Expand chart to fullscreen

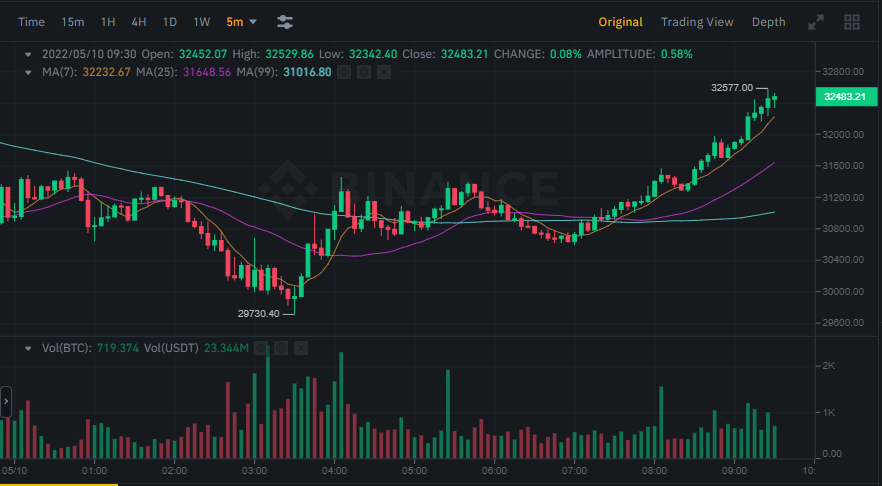pos(815,21)
